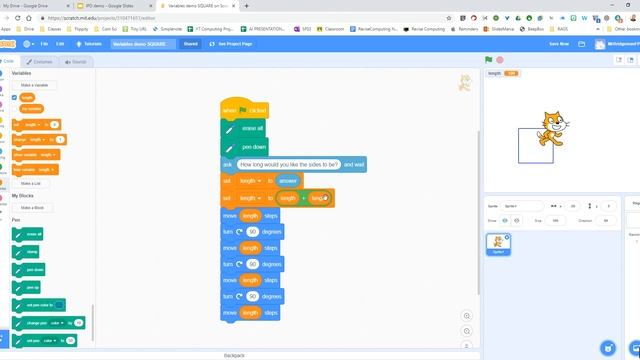Open the File menu

click(x=44, y=44)
